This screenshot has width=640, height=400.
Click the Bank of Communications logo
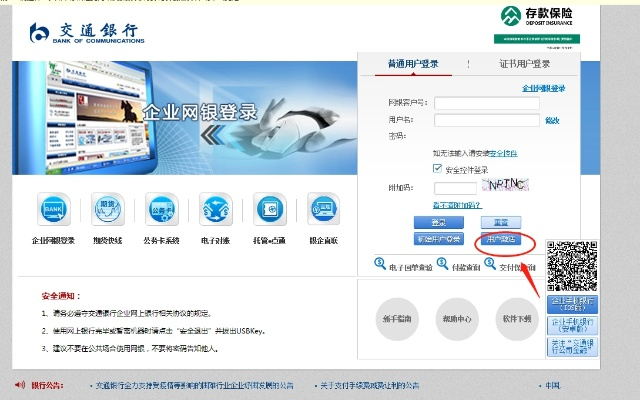click(87, 33)
